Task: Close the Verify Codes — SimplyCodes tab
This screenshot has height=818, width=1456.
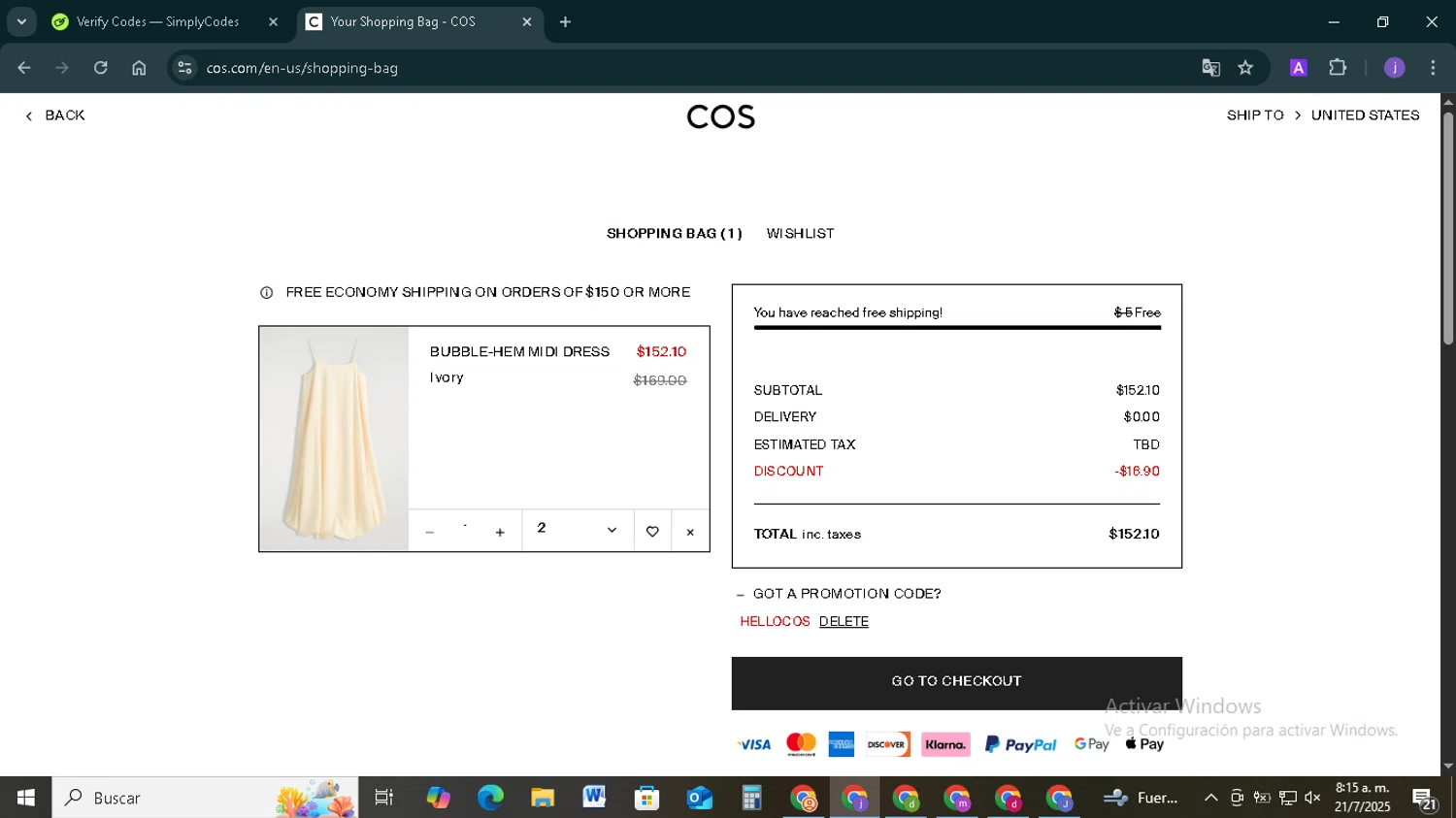Action: pos(273,21)
